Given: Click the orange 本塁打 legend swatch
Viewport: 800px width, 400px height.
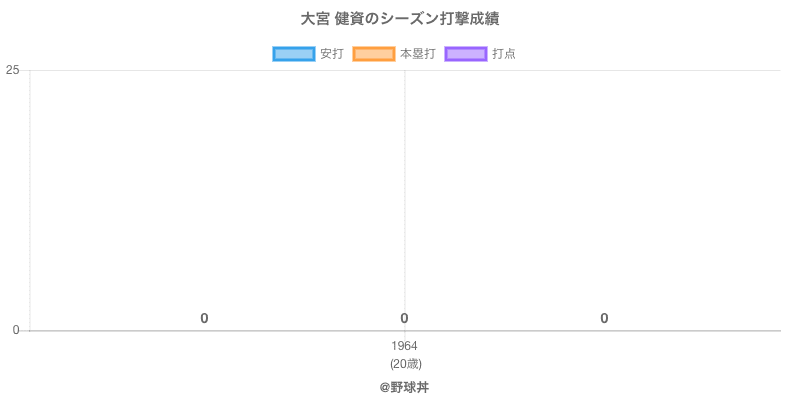Looking at the screenshot, I should (x=374, y=54).
